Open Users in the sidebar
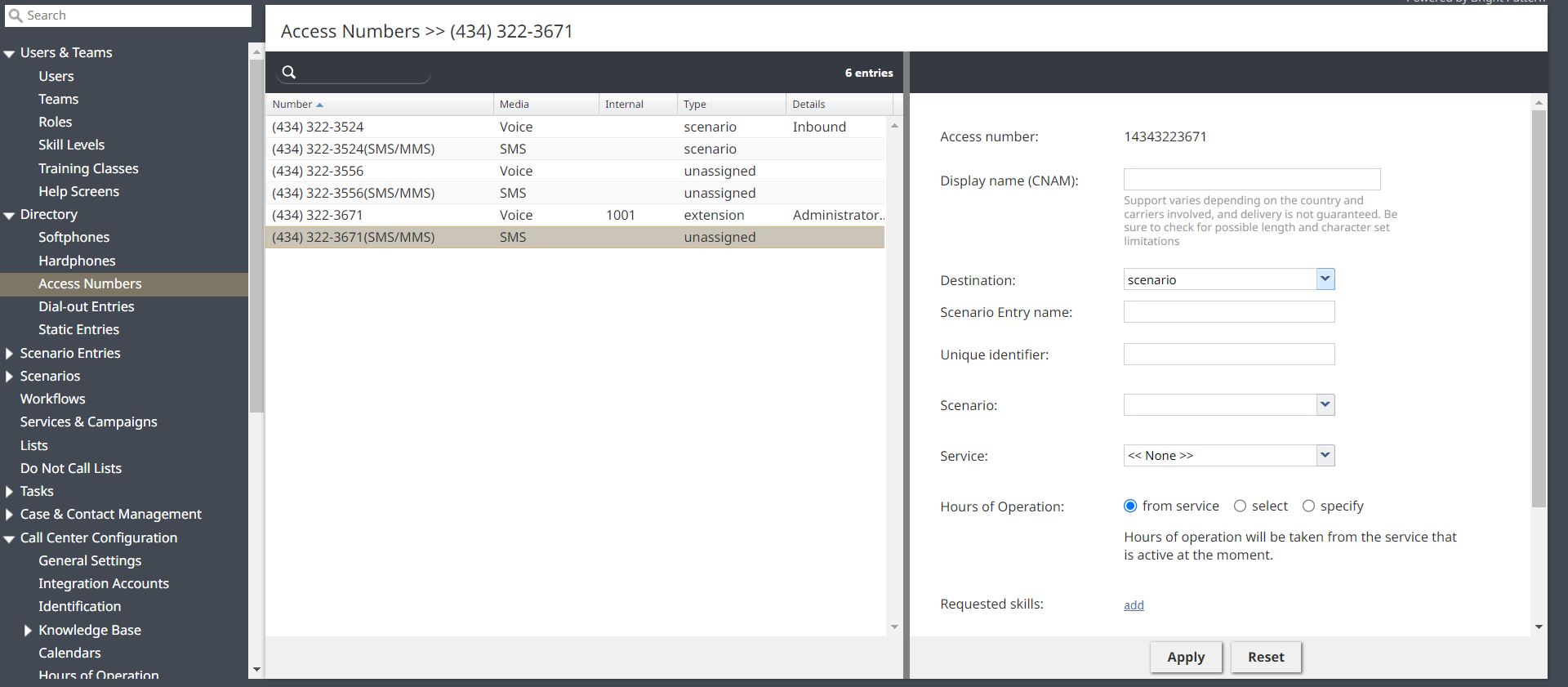The height and width of the screenshot is (687, 1568). 56,76
